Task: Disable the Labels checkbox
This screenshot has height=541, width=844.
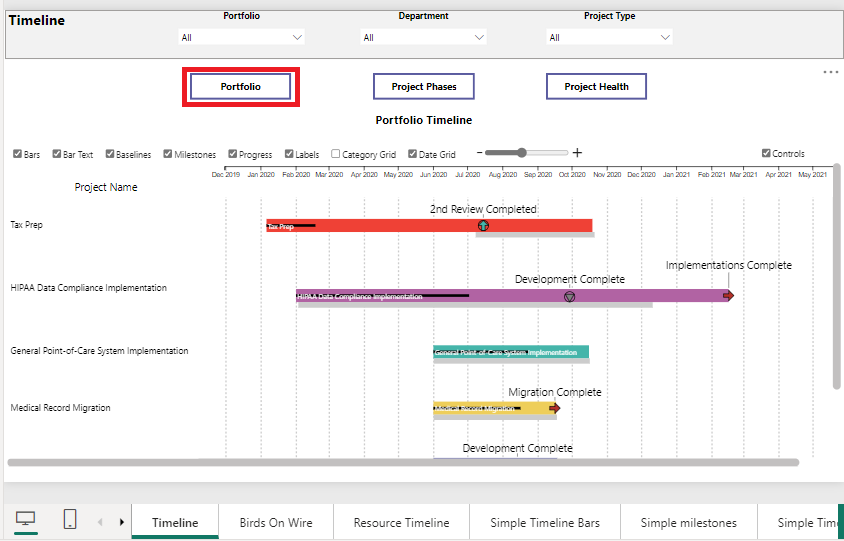Action: [289, 154]
